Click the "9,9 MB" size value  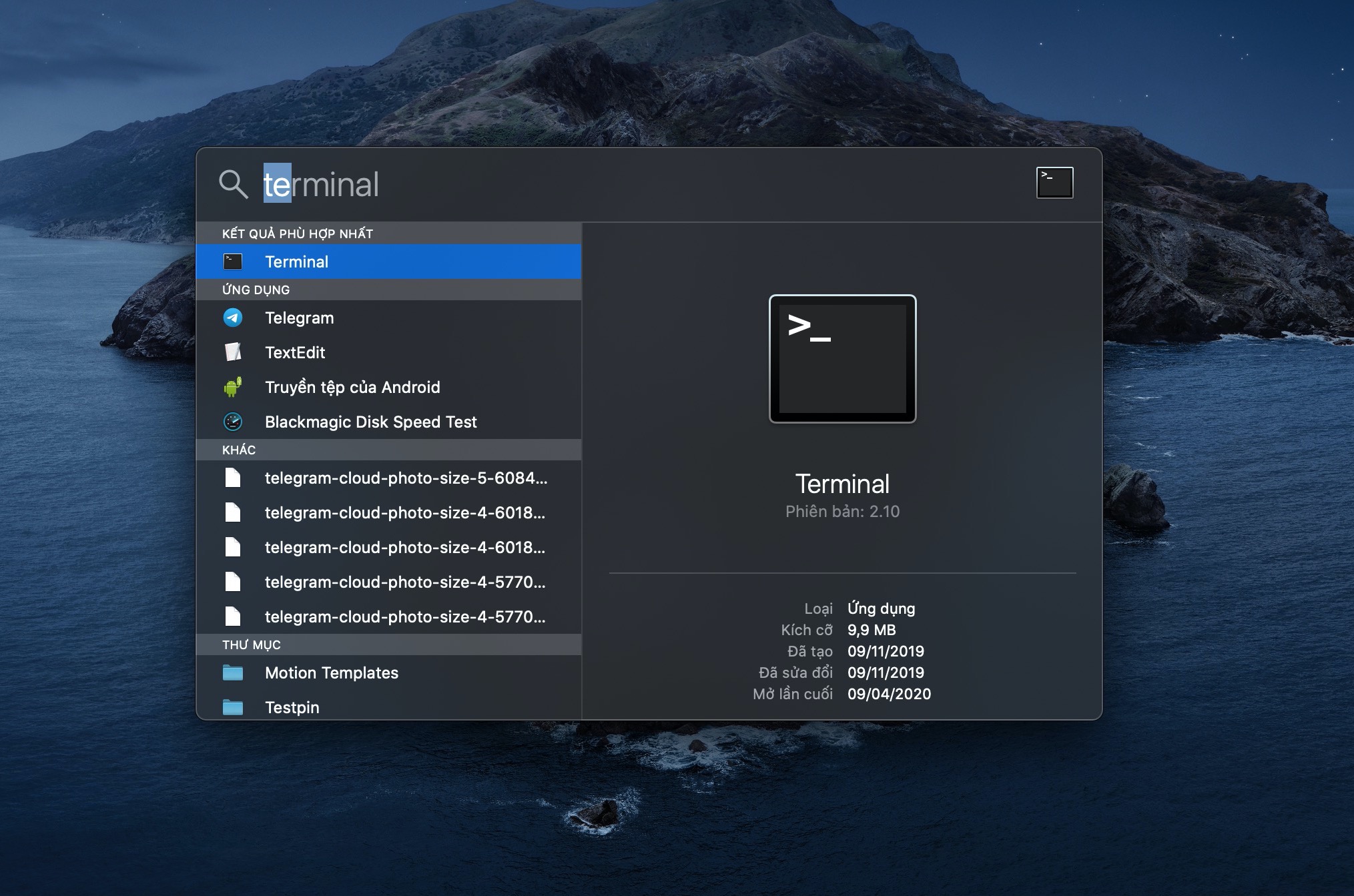point(872,630)
